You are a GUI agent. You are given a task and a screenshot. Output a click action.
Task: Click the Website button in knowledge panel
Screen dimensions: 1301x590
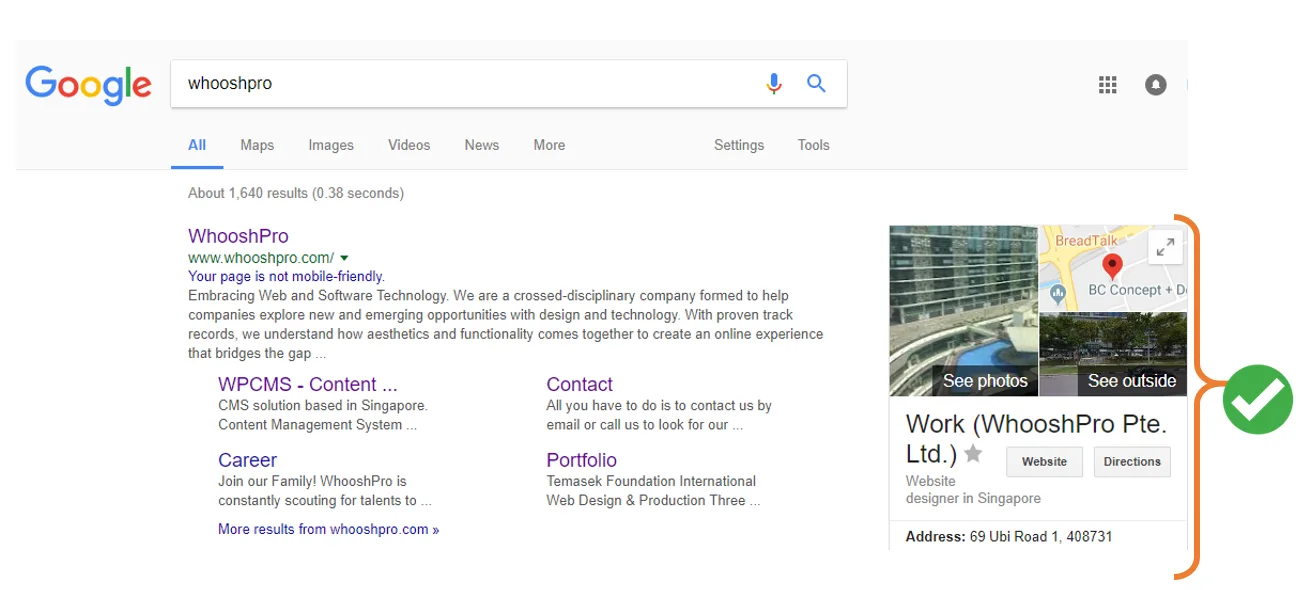(x=1044, y=462)
